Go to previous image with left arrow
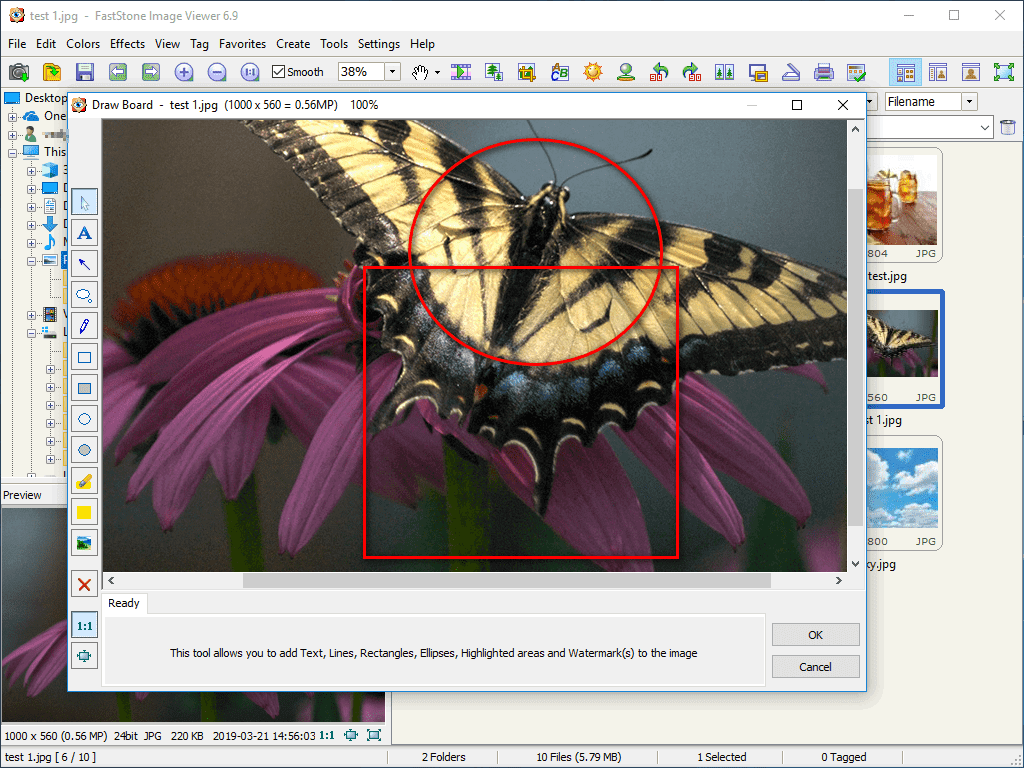Viewport: 1024px width, 768px height. pos(118,72)
